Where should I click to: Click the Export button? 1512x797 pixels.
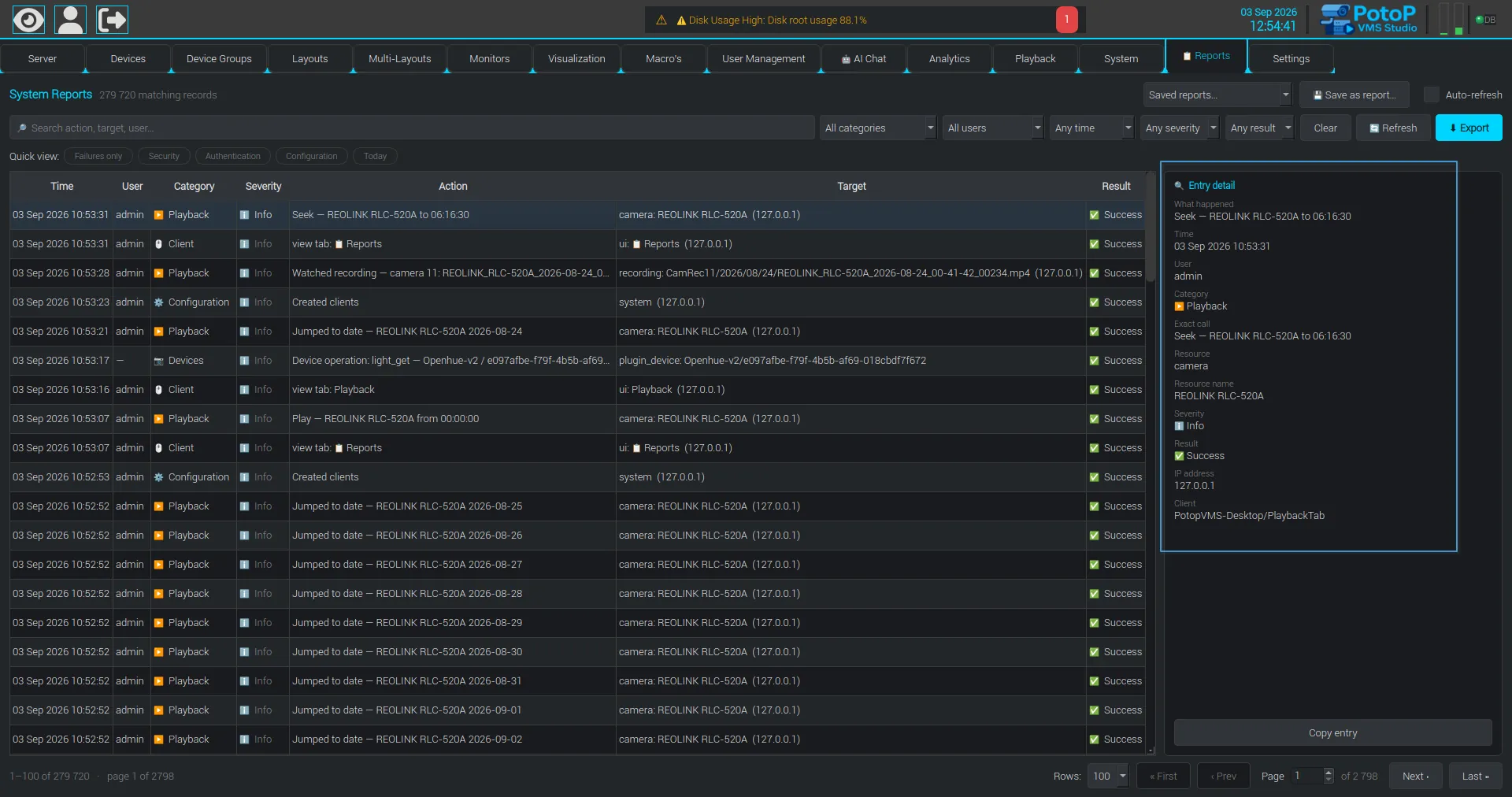1469,128
